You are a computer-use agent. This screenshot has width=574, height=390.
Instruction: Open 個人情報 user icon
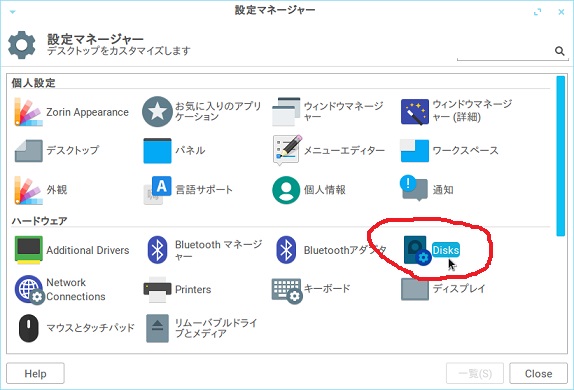click(x=286, y=190)
